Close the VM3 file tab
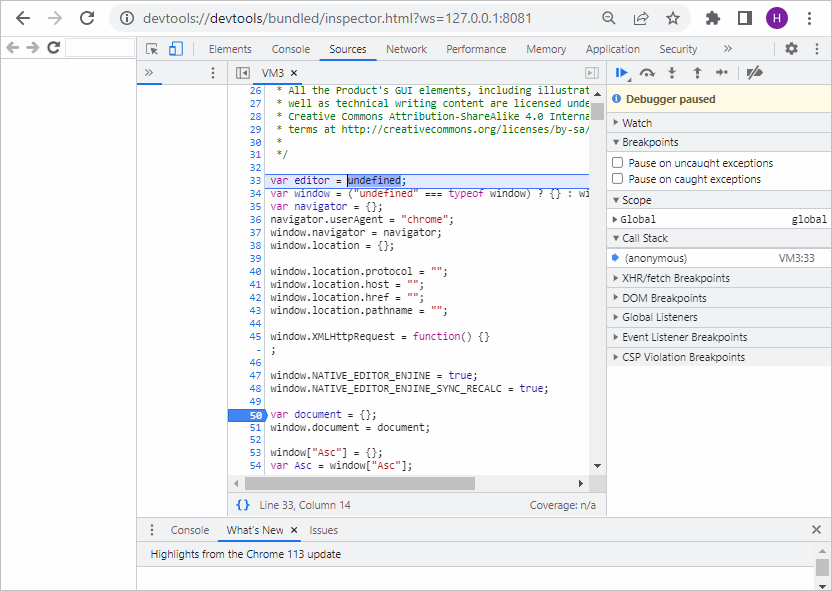Viewport: 832px width, 591px height. click(294, 73)
